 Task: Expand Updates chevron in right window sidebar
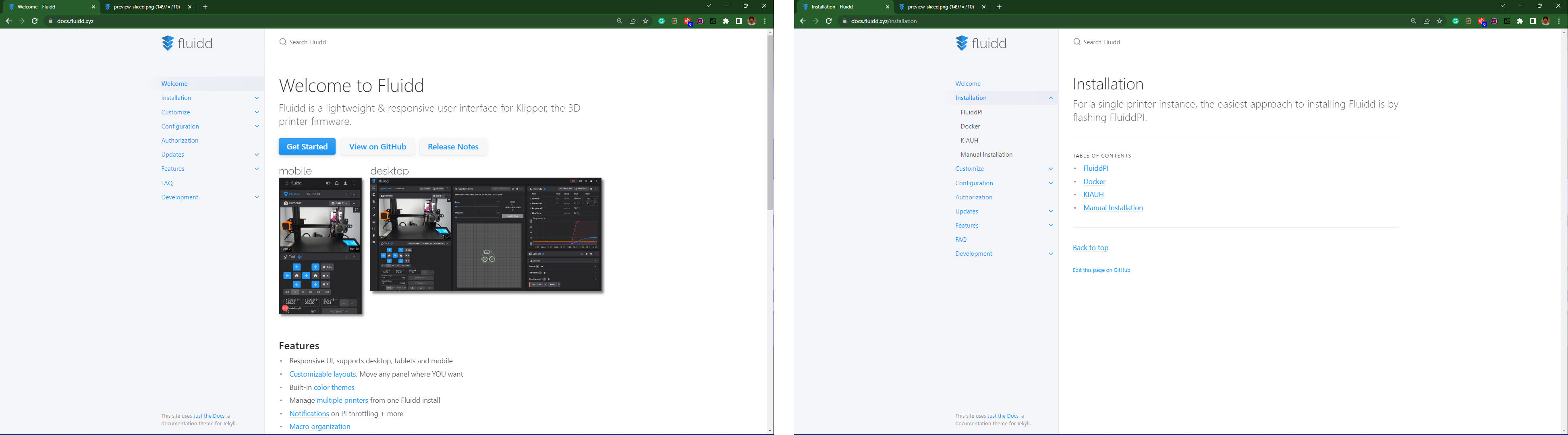pos(1051,211)
